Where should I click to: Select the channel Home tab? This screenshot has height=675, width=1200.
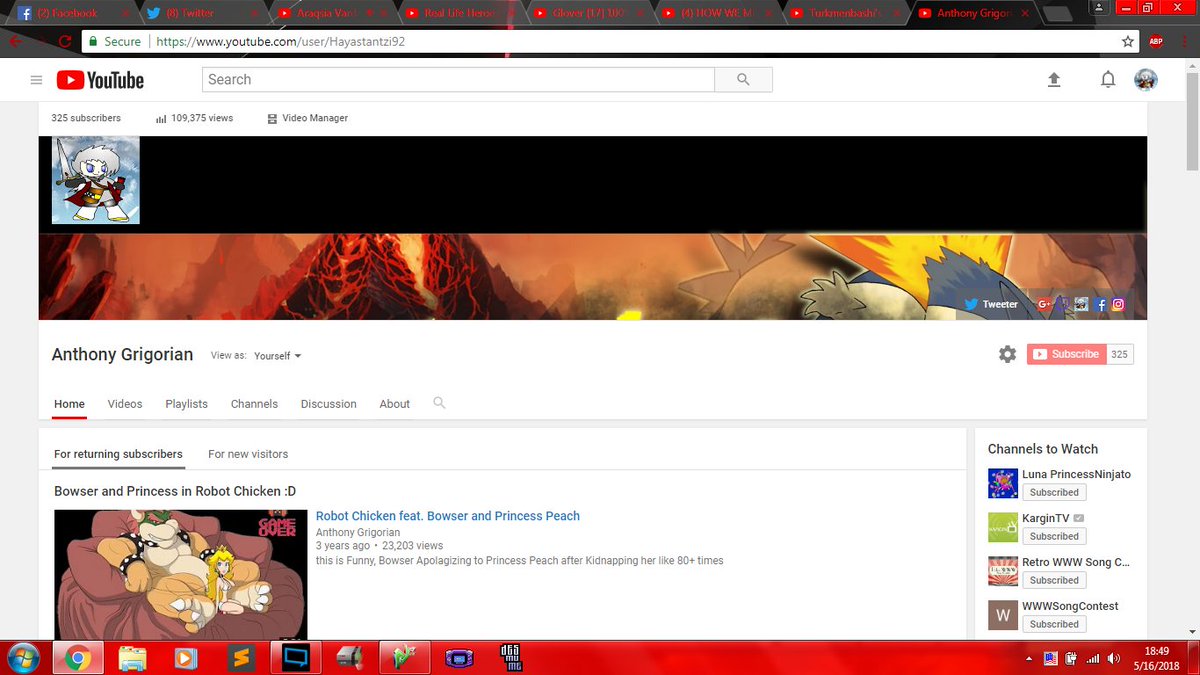click(x=70, y=404)
